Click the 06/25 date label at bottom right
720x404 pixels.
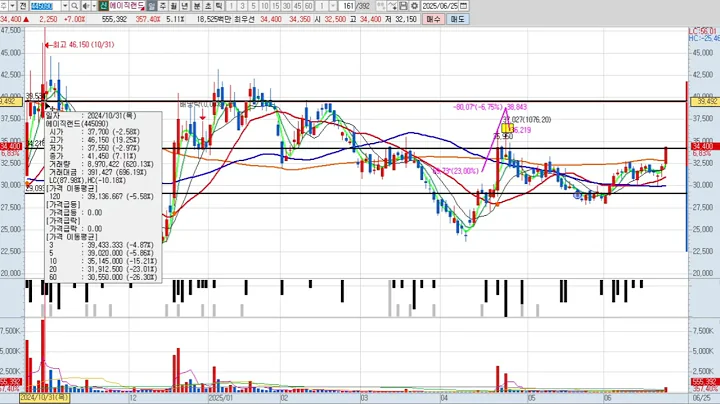point(702,398)
